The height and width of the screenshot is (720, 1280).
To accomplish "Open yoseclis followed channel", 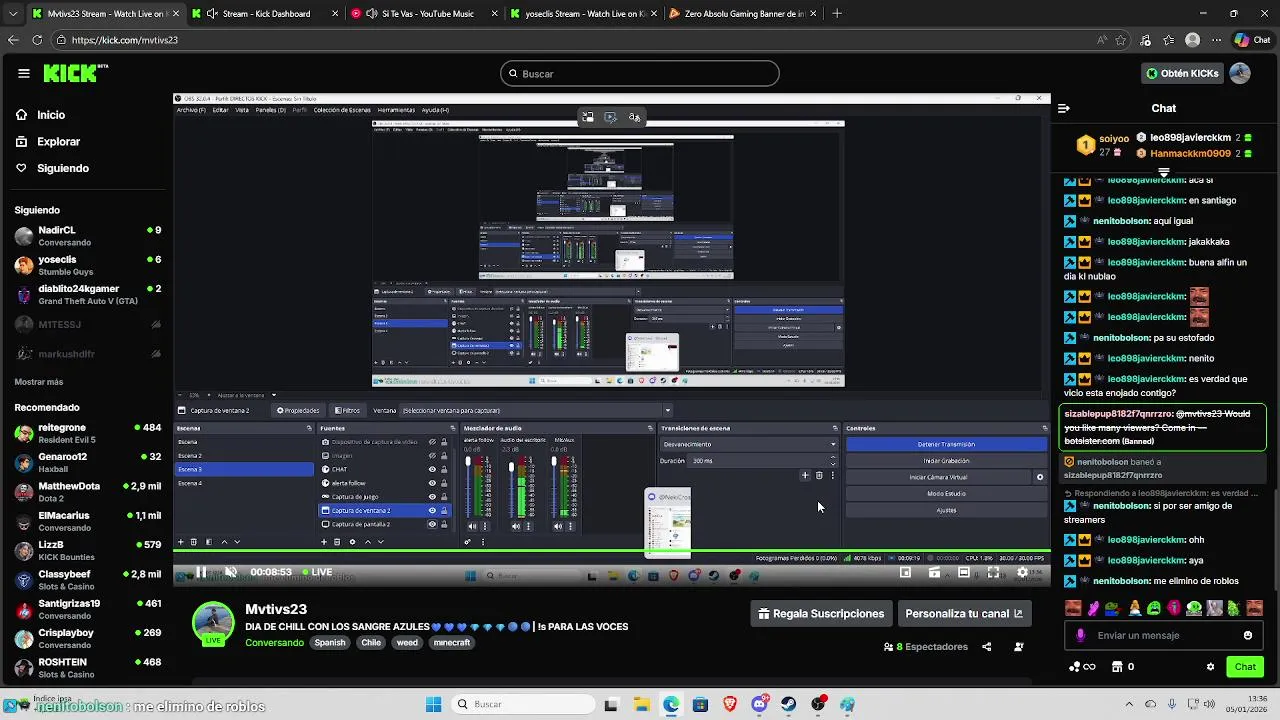I will pos(87,265).
